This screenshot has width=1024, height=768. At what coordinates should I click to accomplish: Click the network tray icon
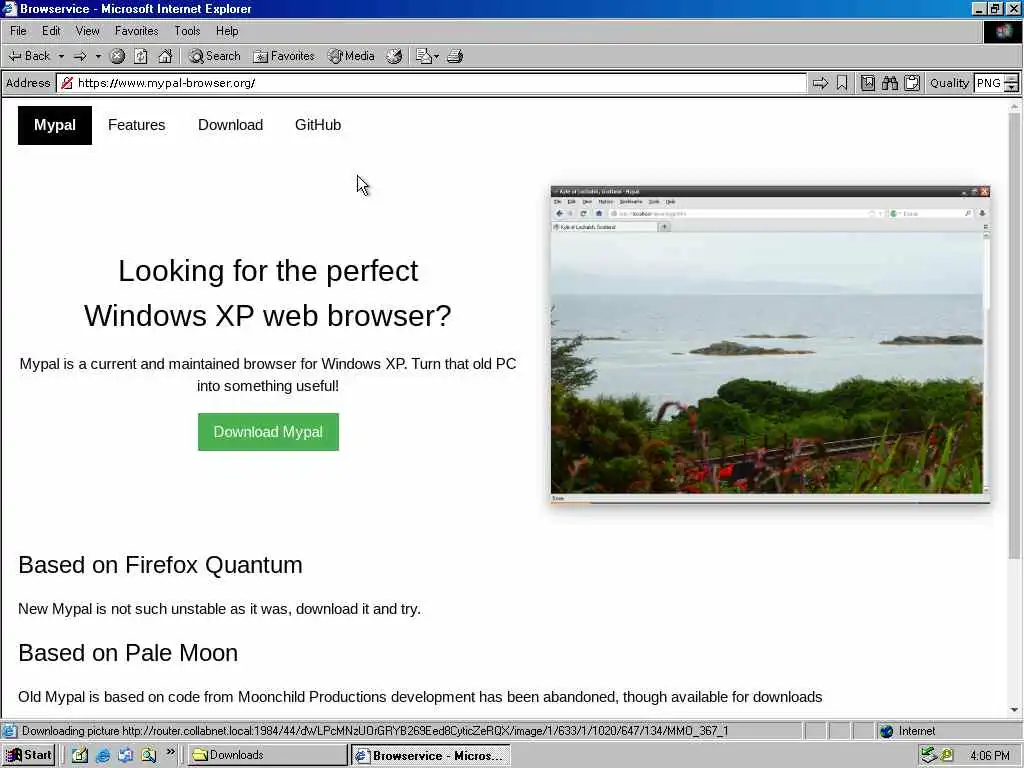[929, 755]
